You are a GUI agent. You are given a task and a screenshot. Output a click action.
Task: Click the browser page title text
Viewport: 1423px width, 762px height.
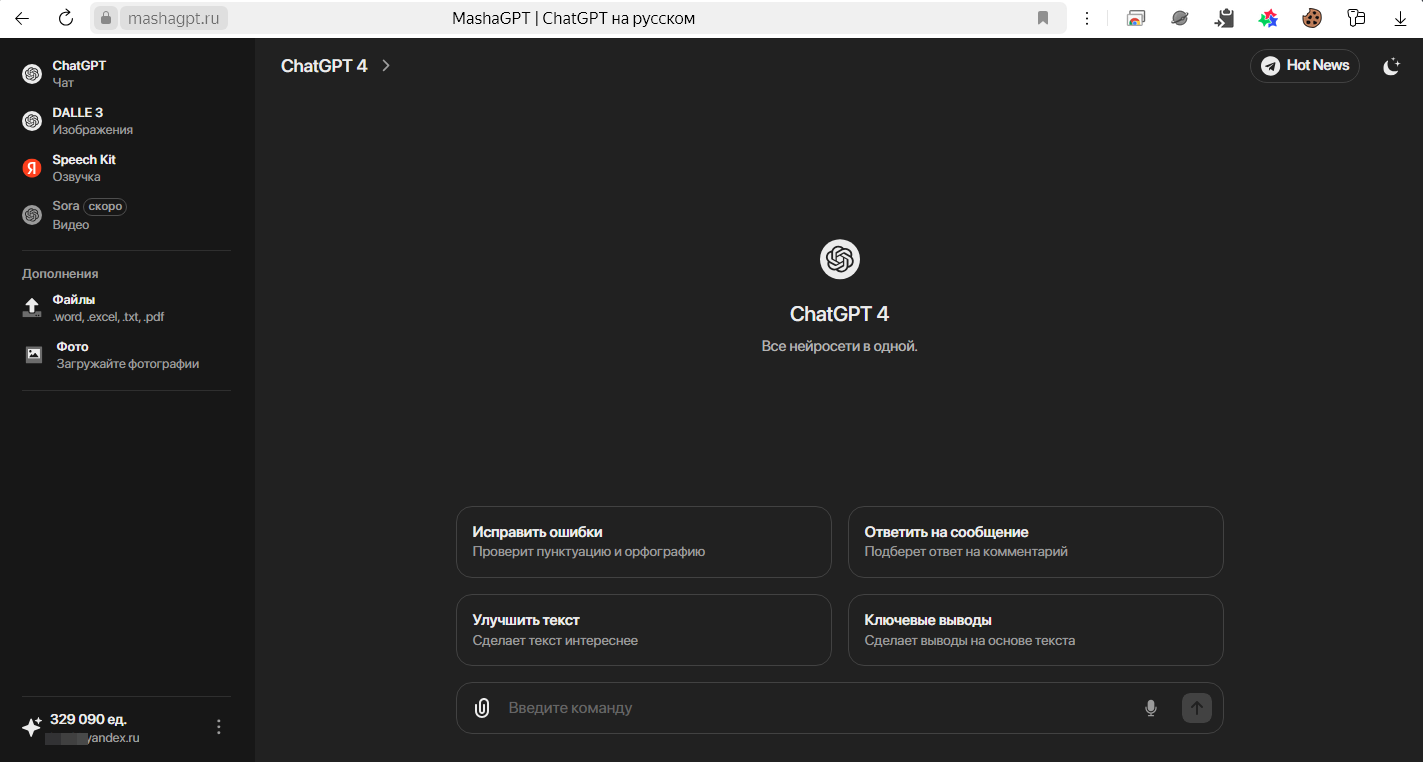pos(574,18)
